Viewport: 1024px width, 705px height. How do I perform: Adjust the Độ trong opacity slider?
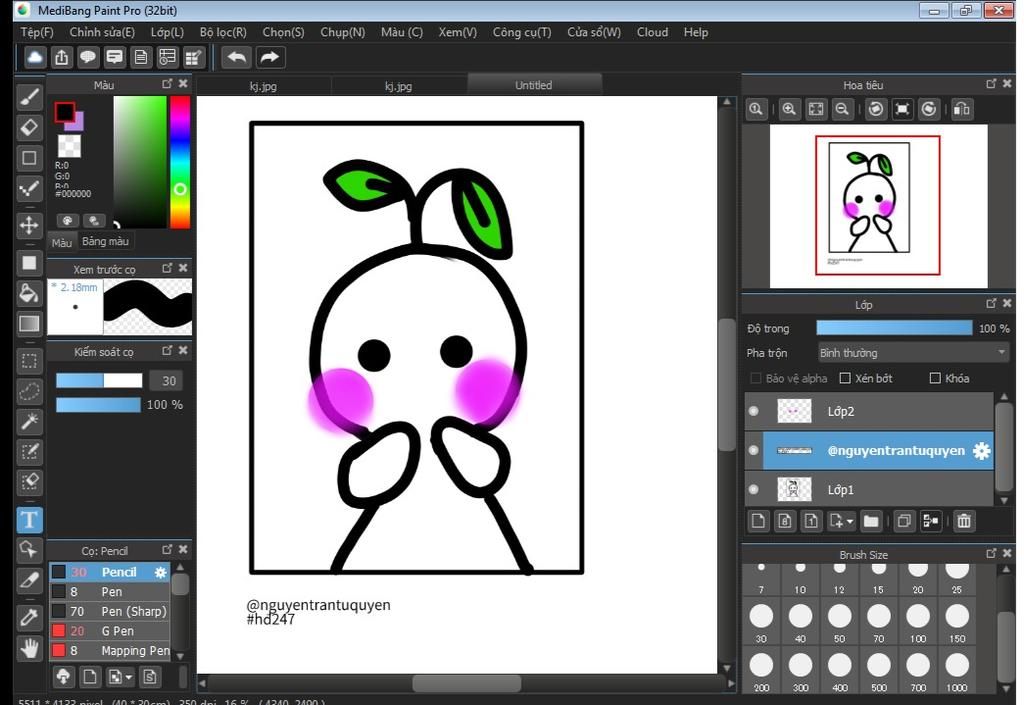tap(894, 328)
